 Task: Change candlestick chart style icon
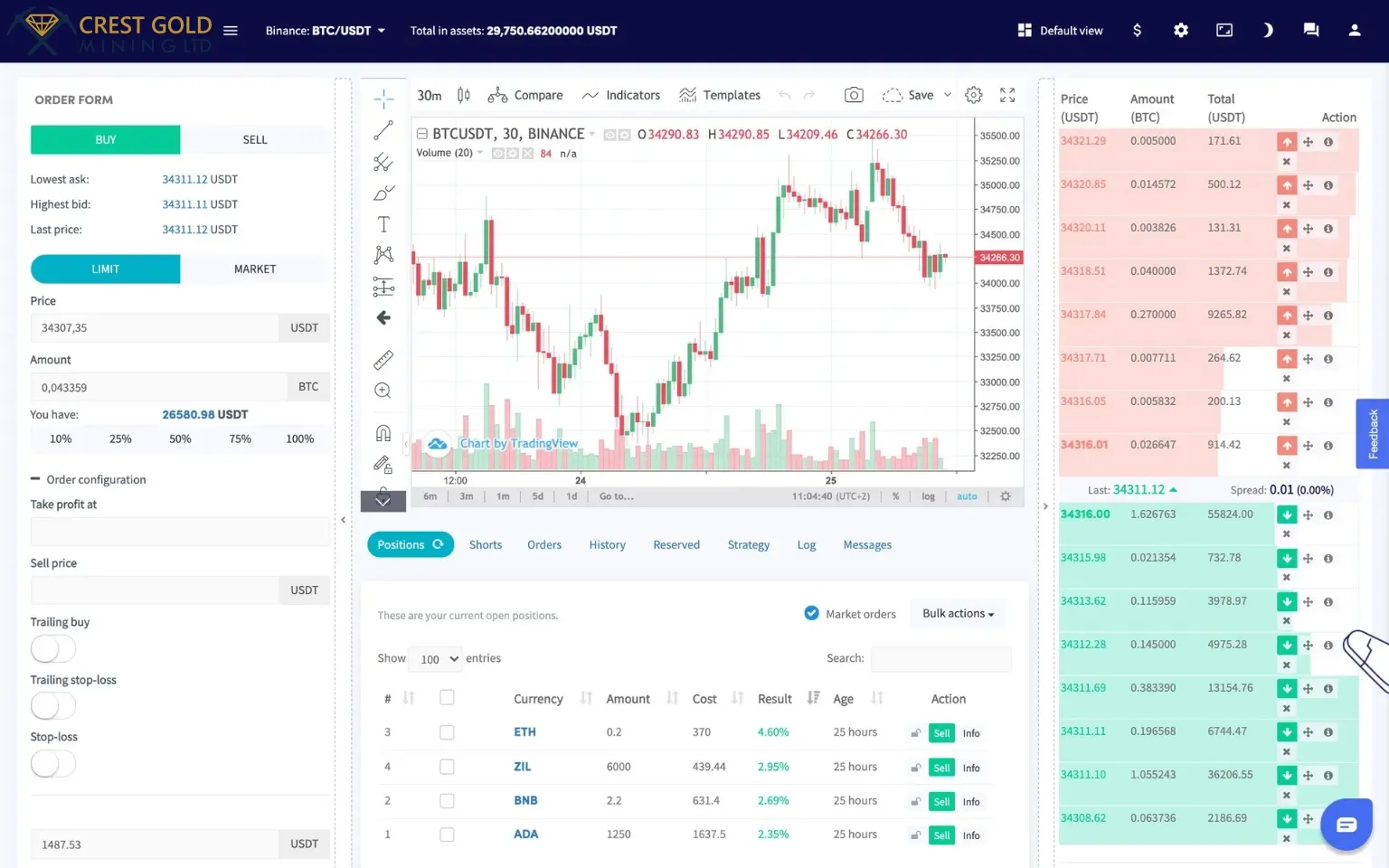(464, 95)
